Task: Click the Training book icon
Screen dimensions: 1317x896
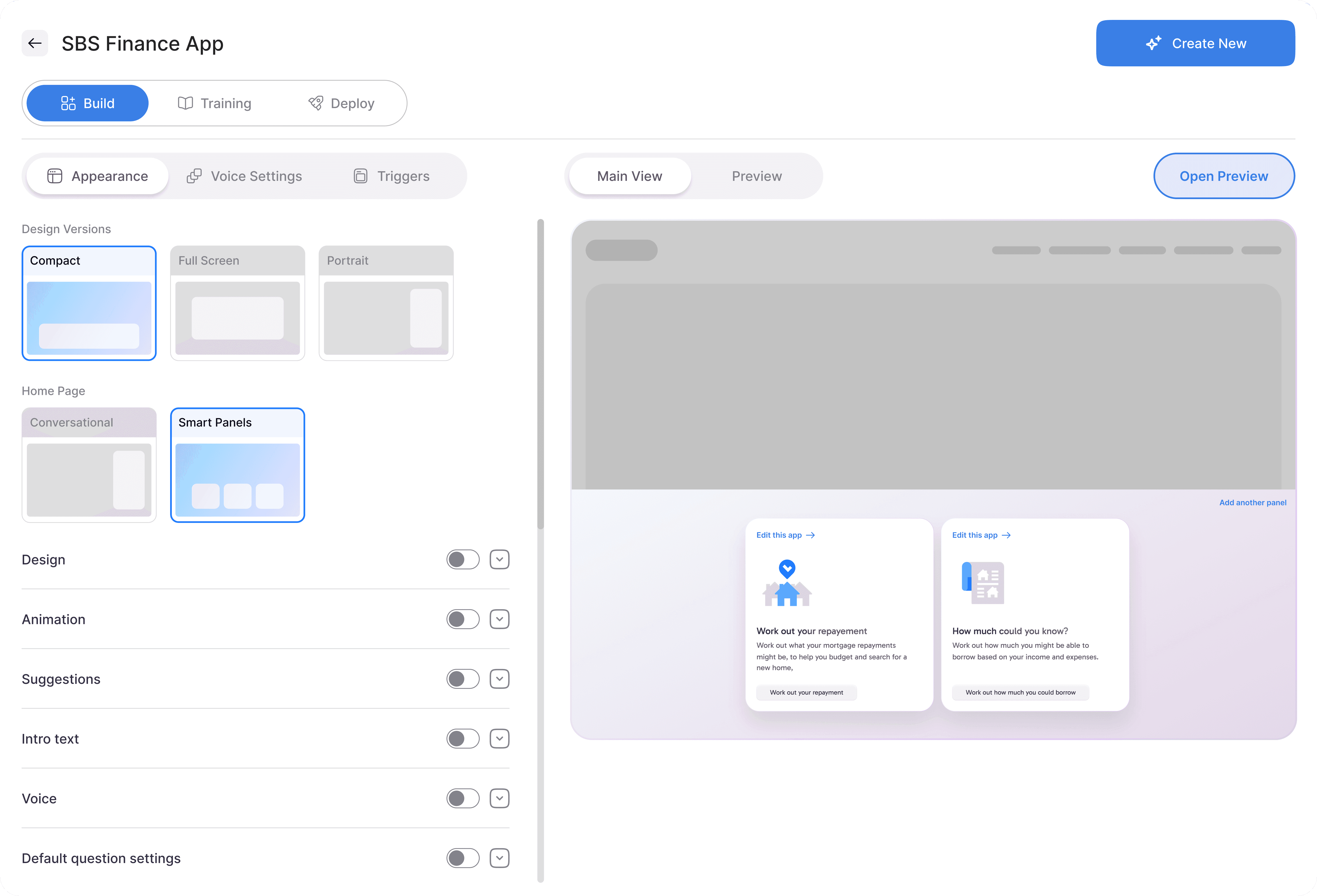Action: pyautogui.click(x=185, y=103)
